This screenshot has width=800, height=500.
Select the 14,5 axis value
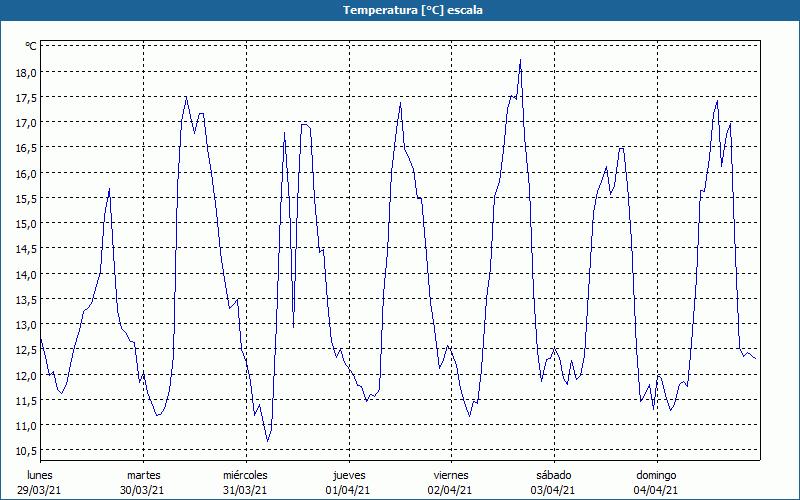click(26, 249)
